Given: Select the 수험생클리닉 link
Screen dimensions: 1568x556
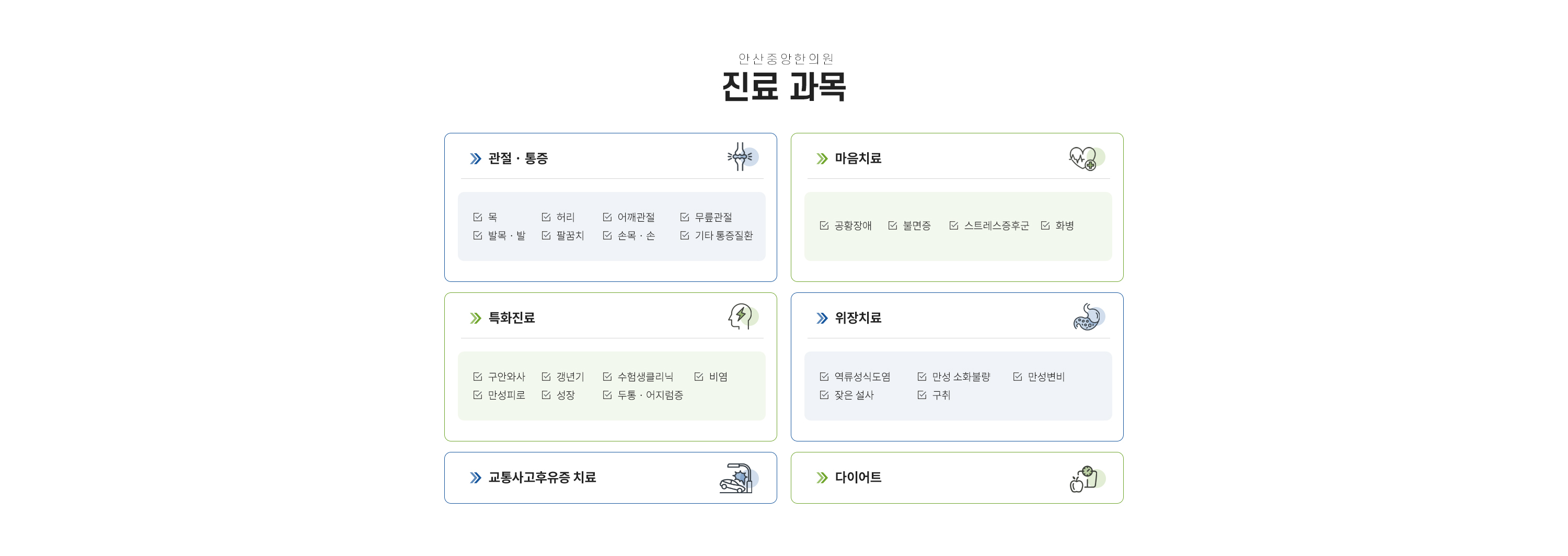Looking at the screenshot, I should click(x=645, y=377).
